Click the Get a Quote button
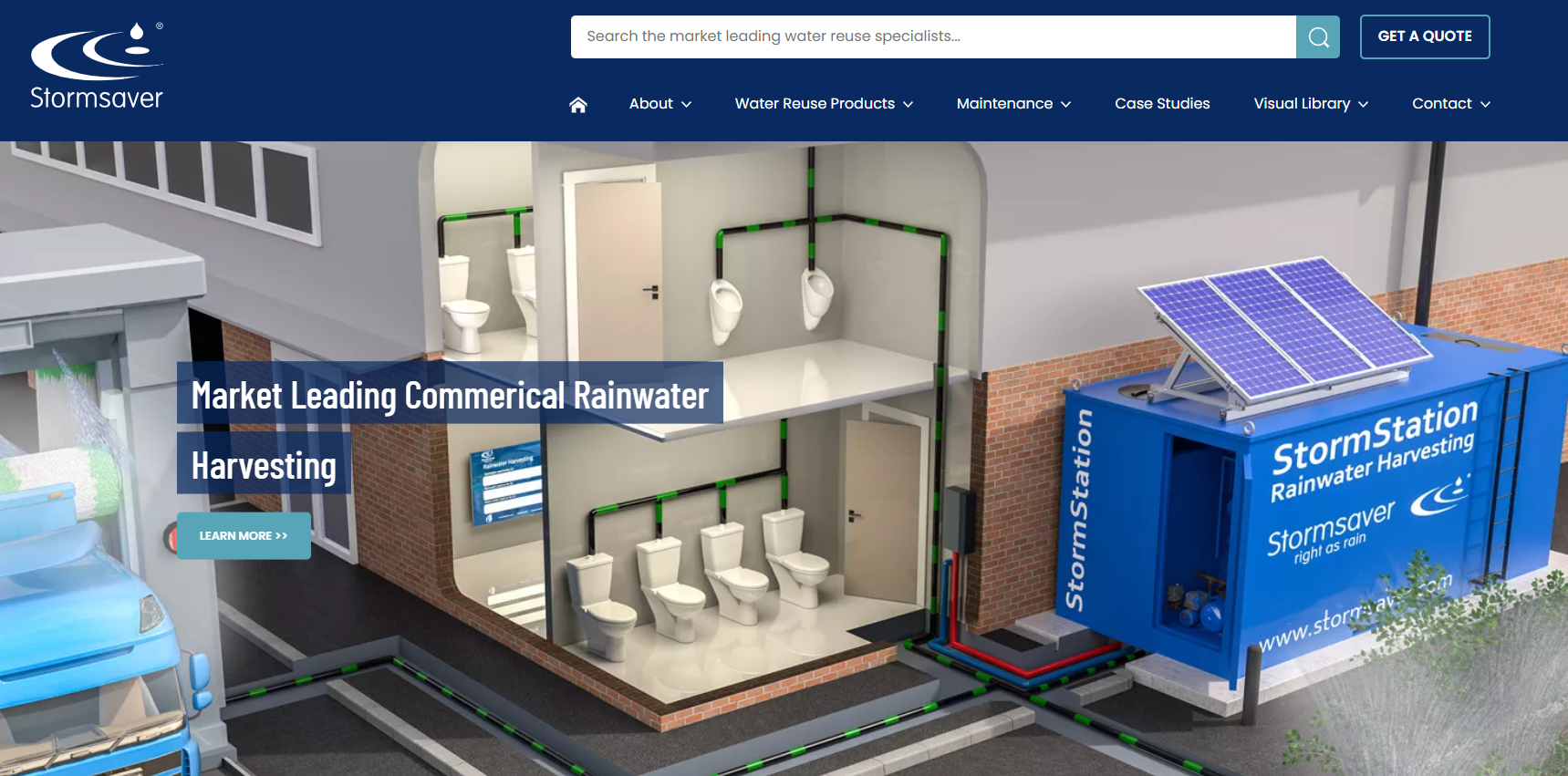This screenshot has height=776, width=1568. coord(1425,36)
